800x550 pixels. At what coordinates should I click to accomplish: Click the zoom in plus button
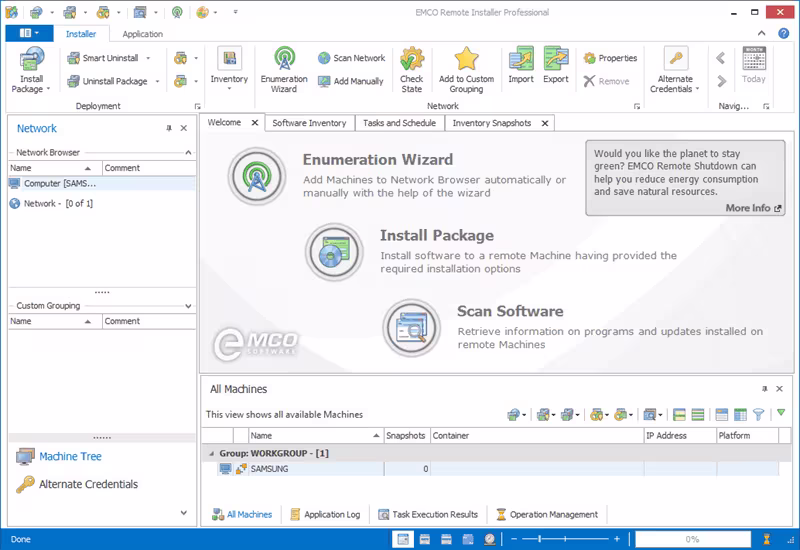[617, 539]
